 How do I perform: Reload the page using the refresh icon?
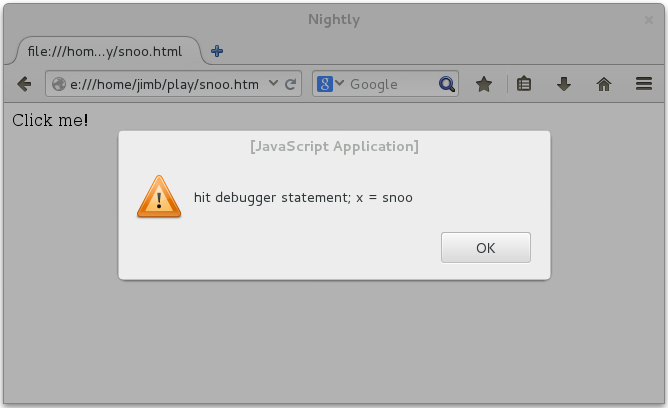[x=291, y=85]
